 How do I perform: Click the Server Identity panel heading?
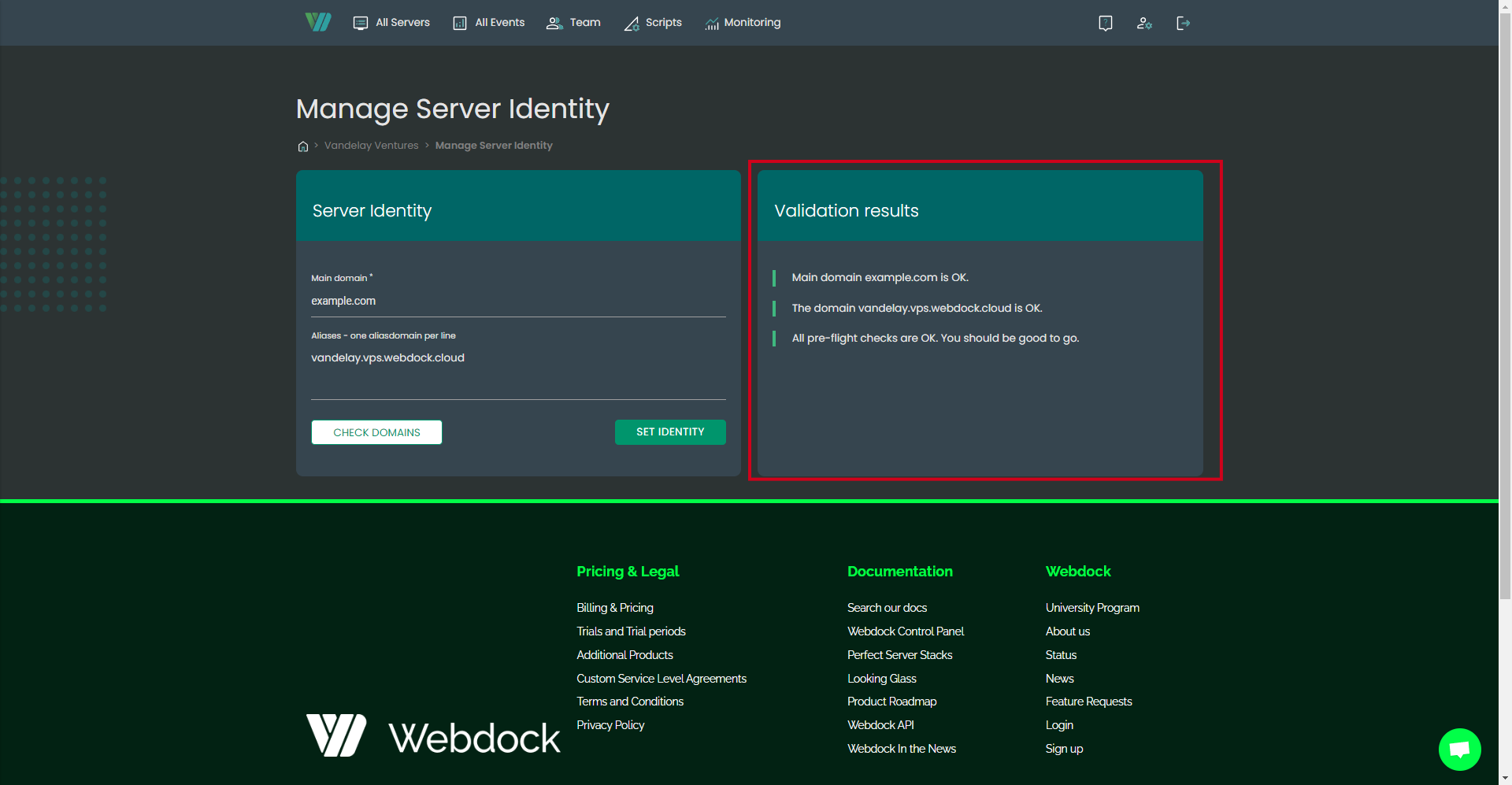(x=372, y=211)
